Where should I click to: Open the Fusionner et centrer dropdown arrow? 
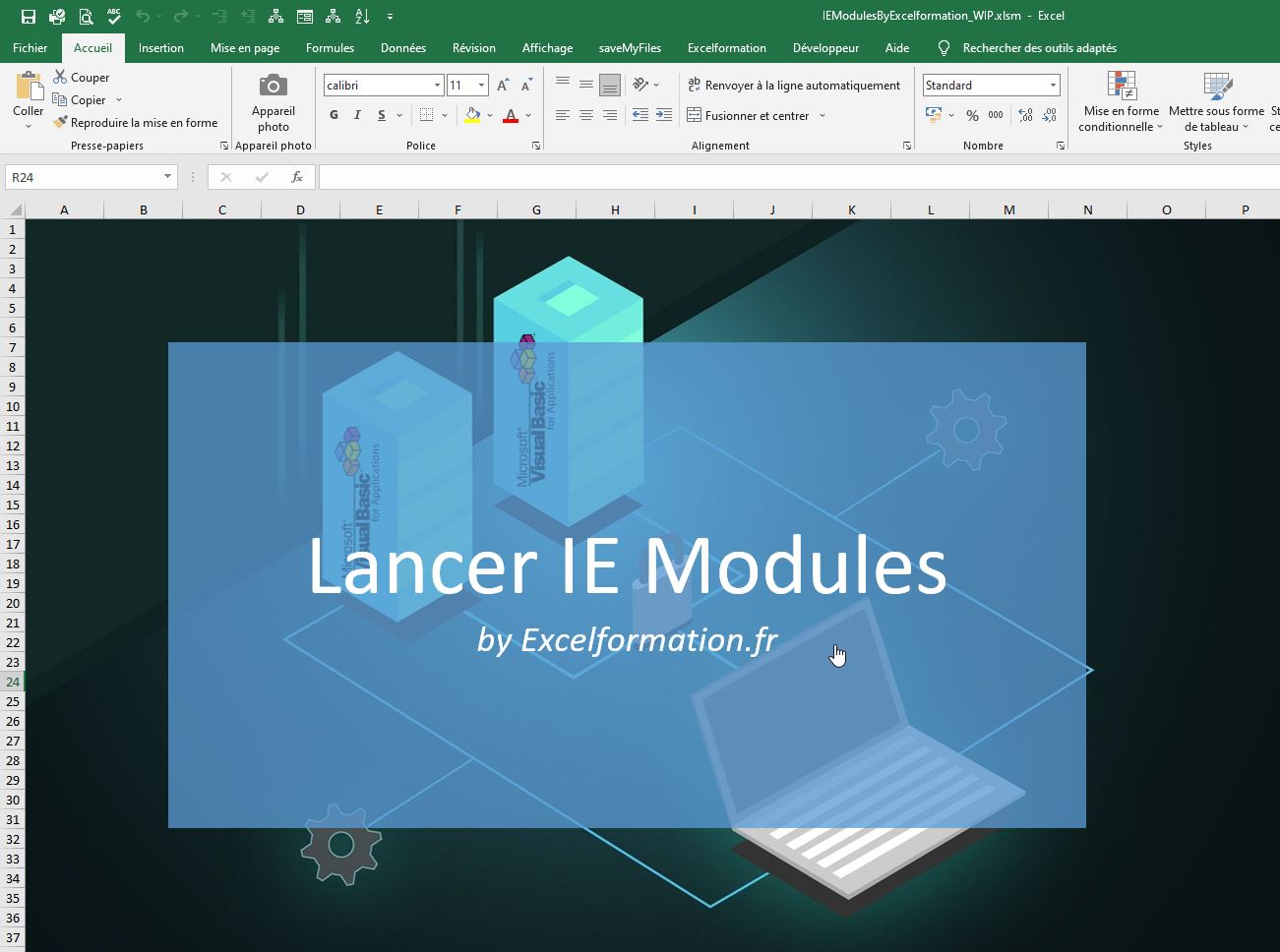[823, 115]
